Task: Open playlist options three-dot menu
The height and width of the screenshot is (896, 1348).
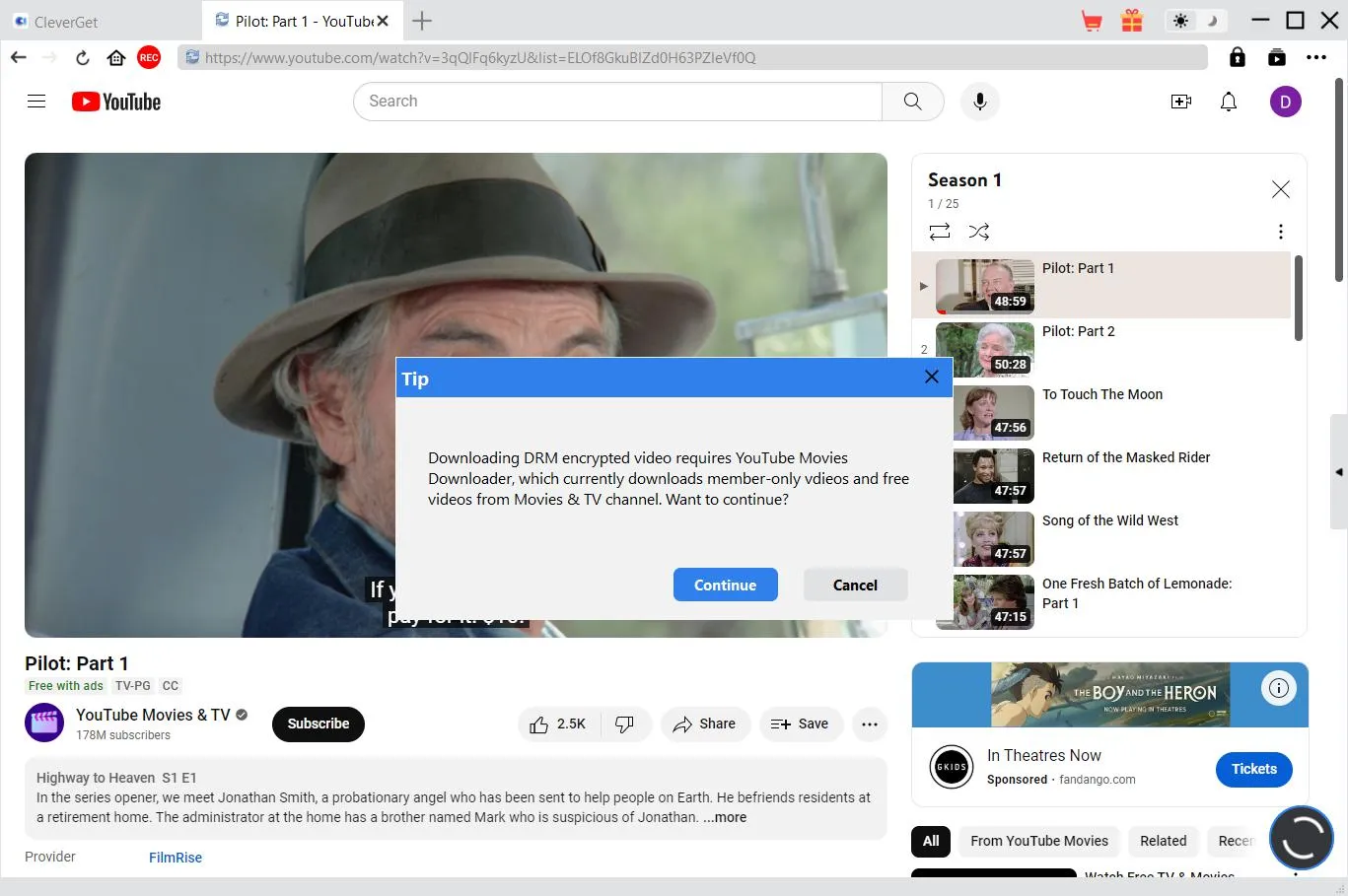Action: (x=1280, y=232)
